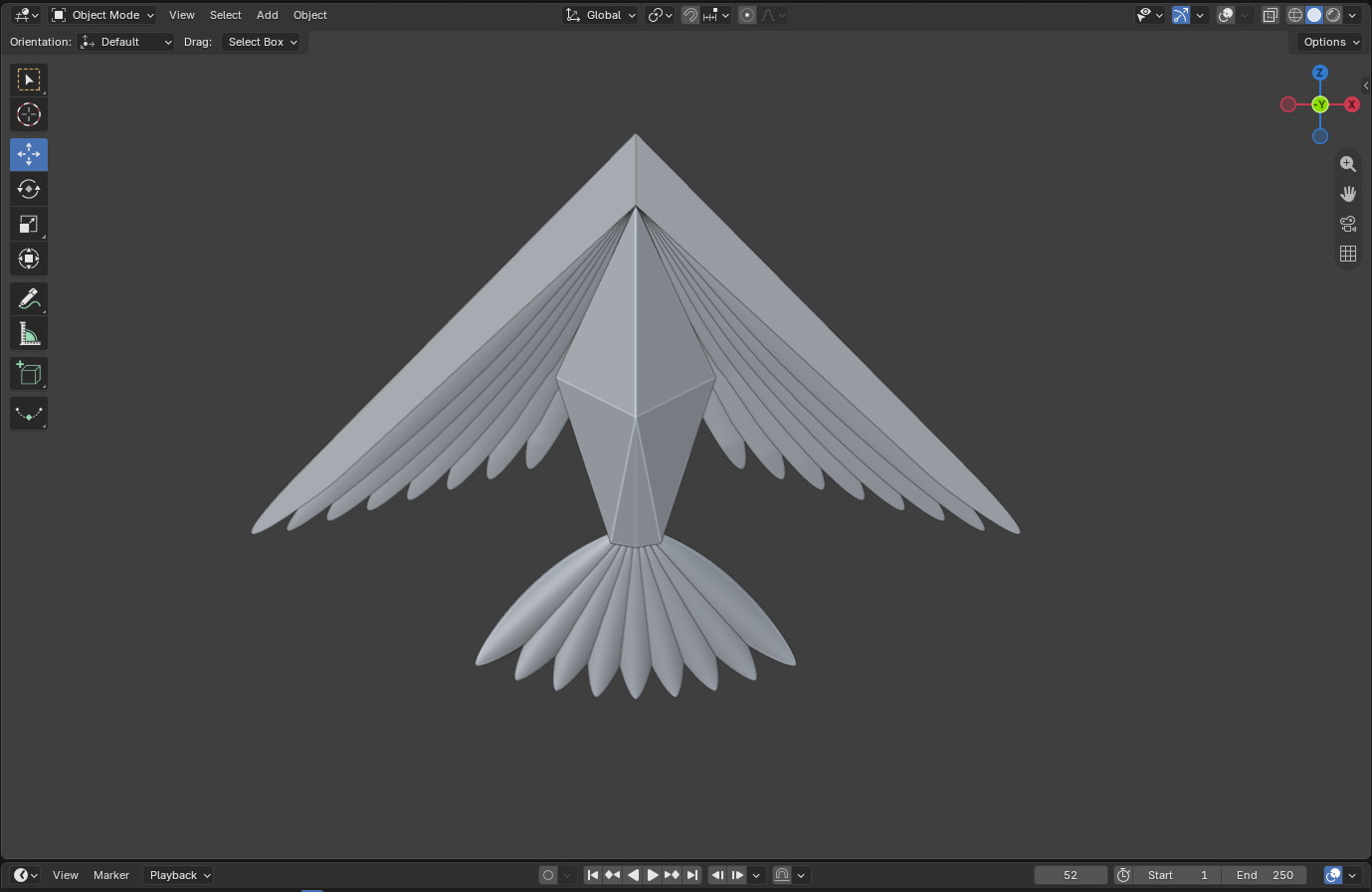This screenshot has width=1372, height=892.
Task: Open the viewport View menu
Action: [182, 15]
